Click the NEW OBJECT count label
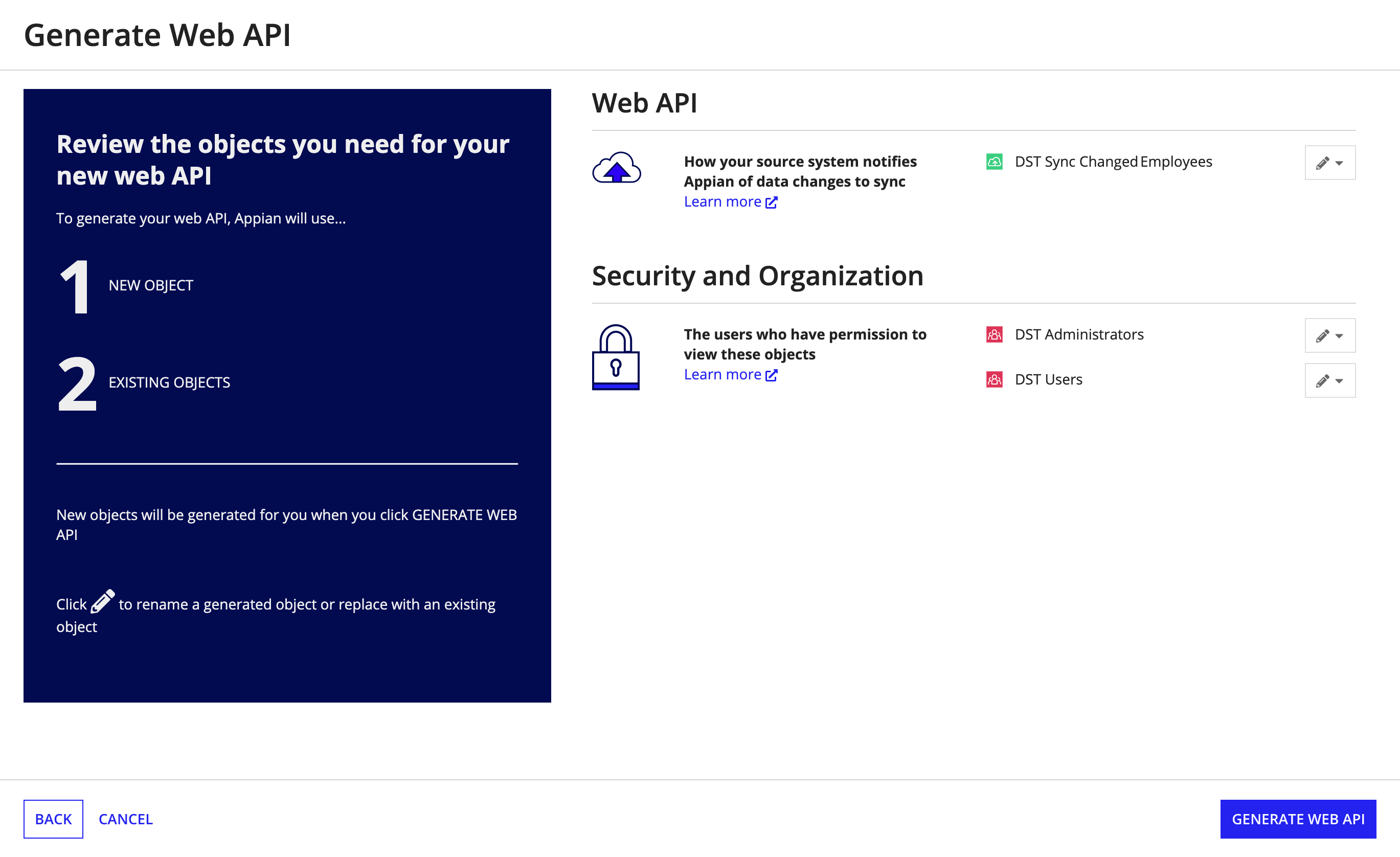 pos(150,285)
